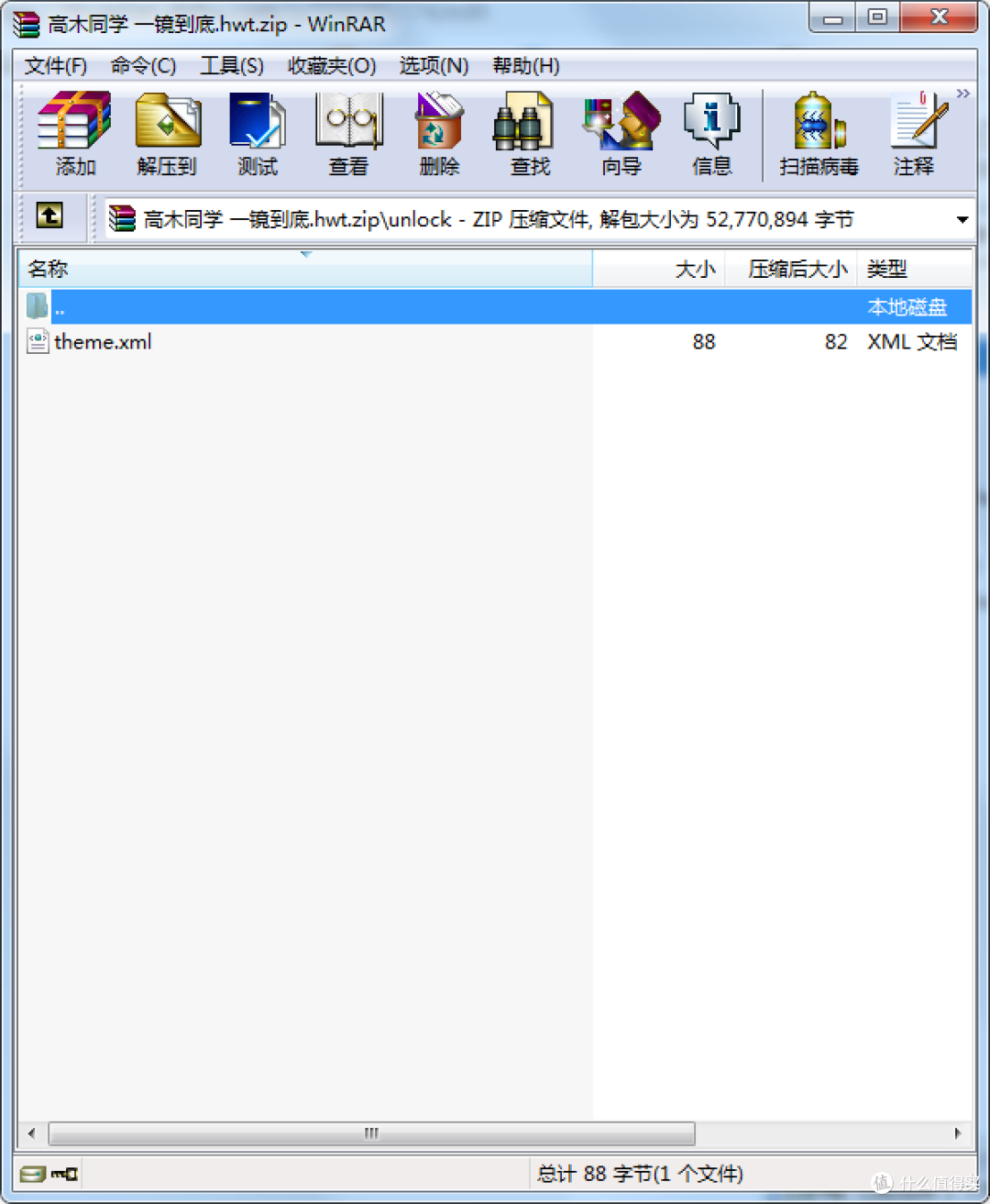Expand the toolbar overflow chevron
Image resolution: width=990 pixels, height=1204 pixels.
[962, 94]
